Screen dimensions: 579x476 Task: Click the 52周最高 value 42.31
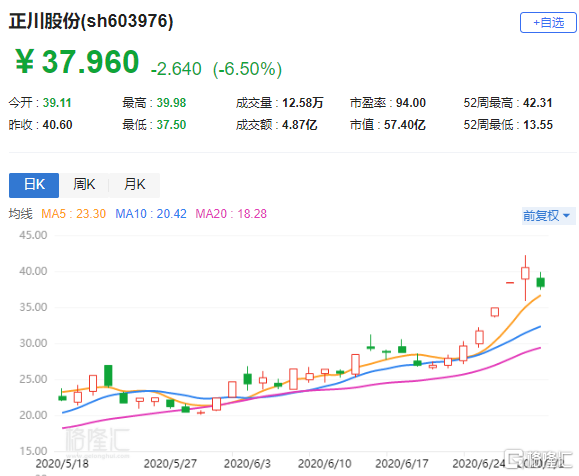[x=538, y=103]
